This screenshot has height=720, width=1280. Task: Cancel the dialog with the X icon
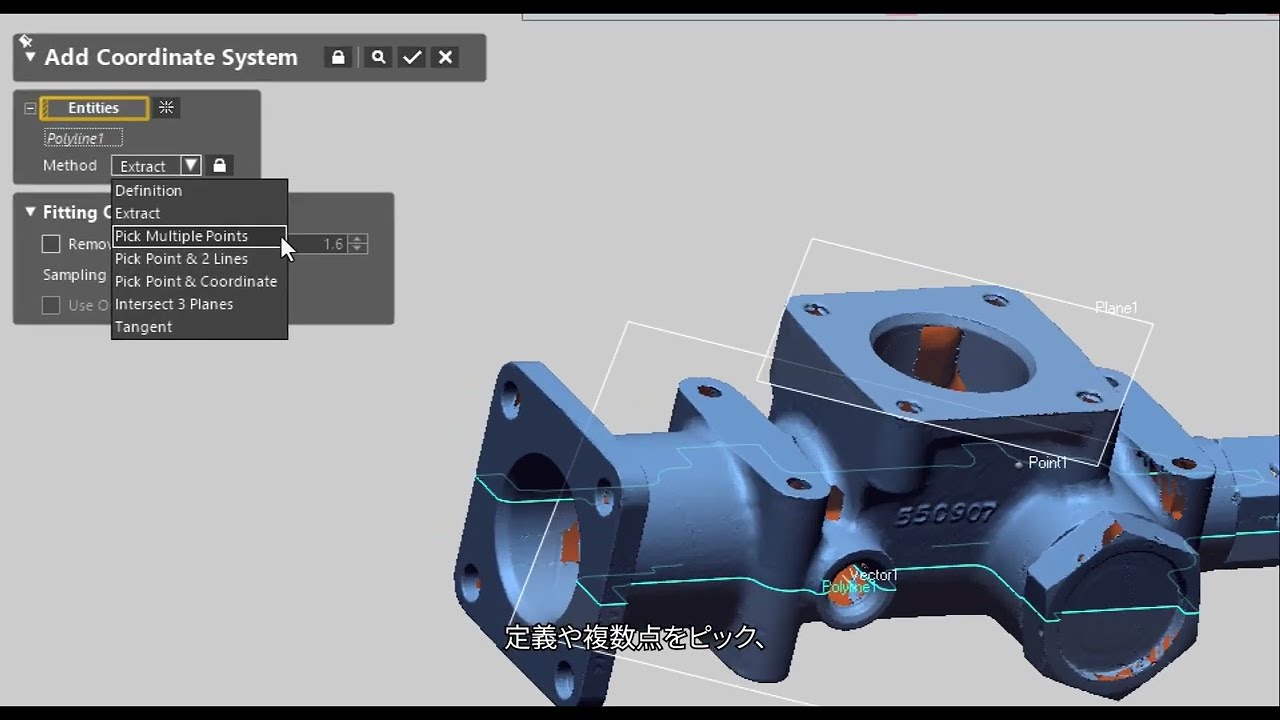446,58
